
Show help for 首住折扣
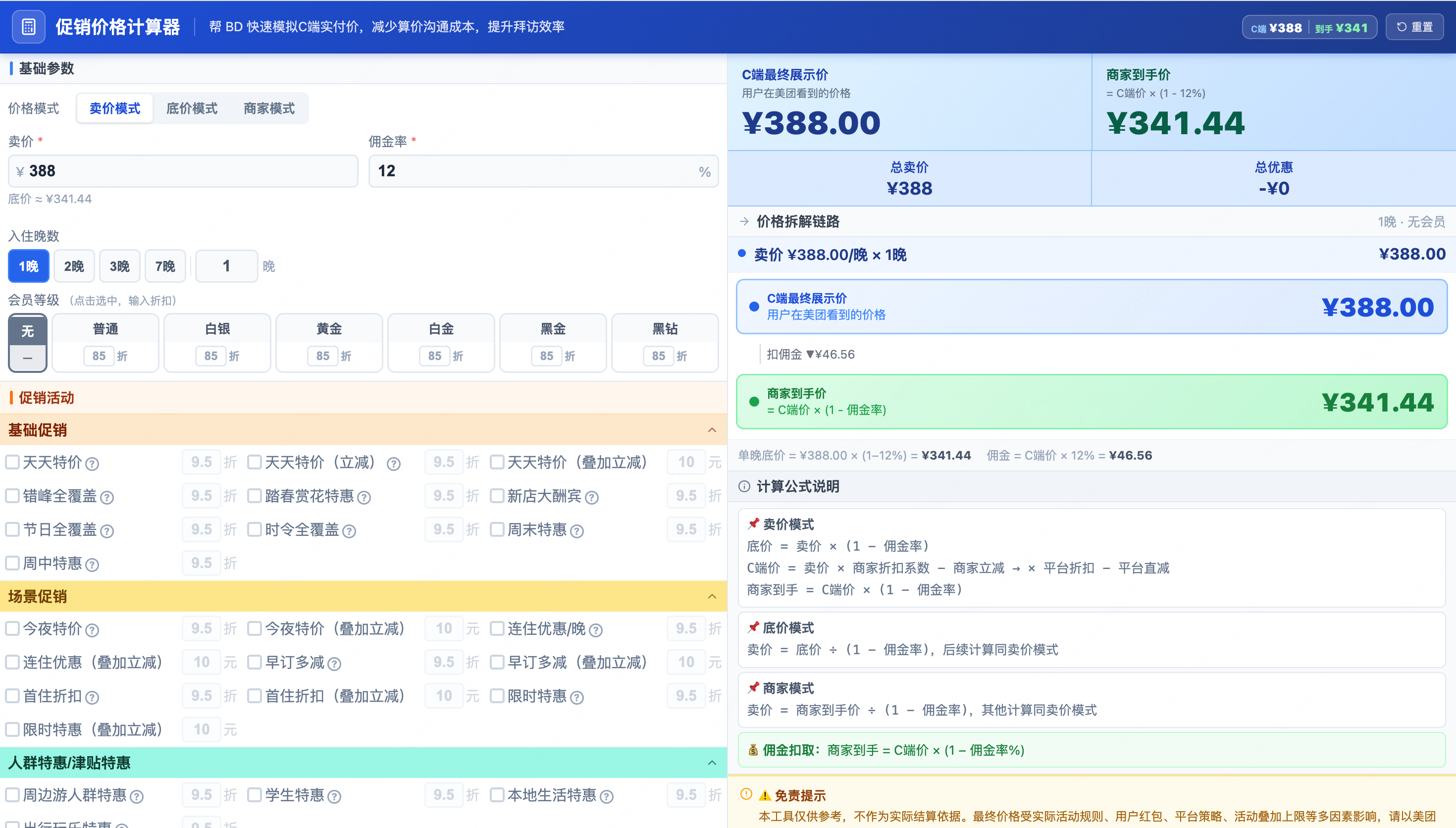tap(92, 697)
